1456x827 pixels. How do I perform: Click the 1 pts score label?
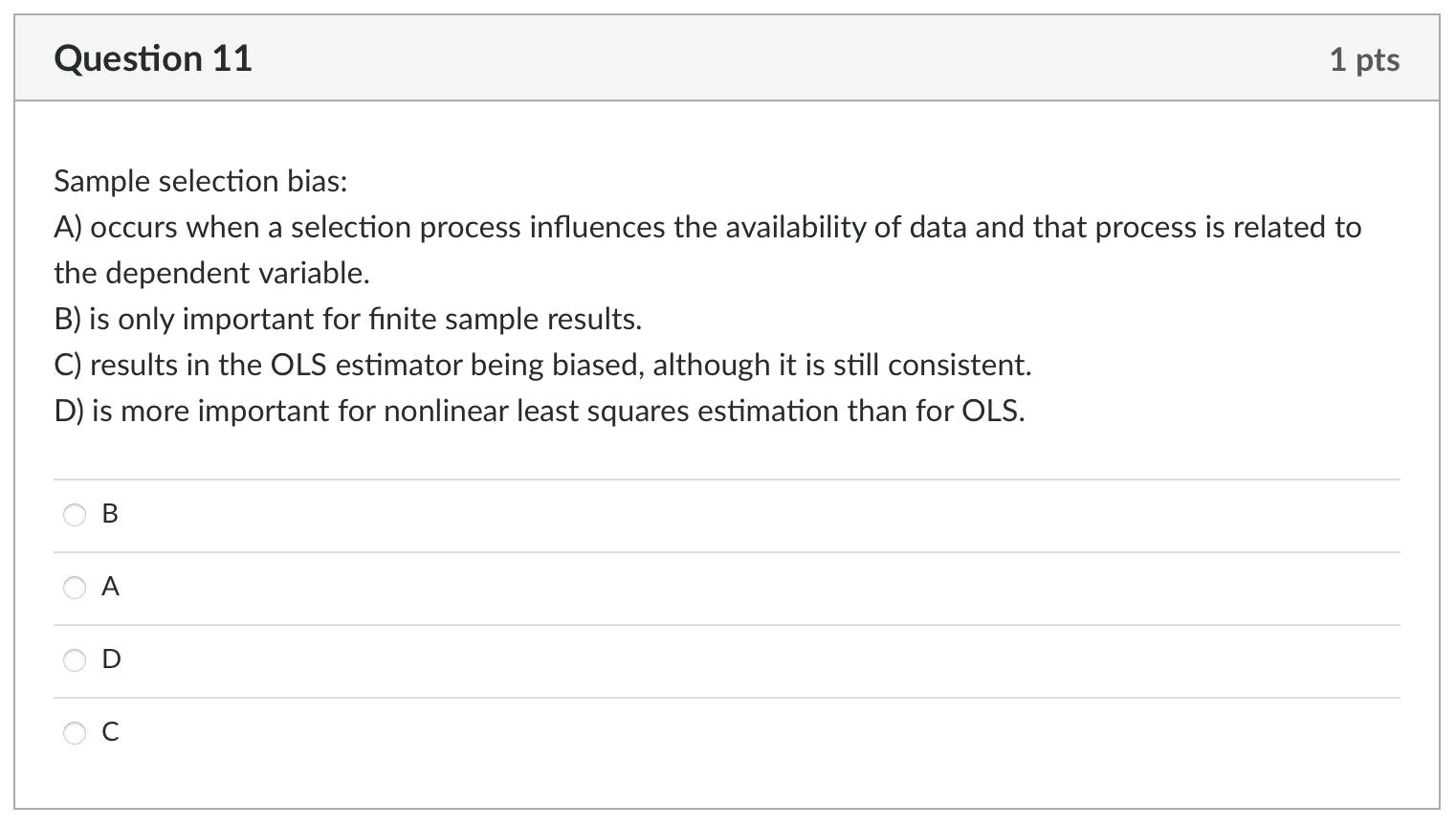(1364, 60)
